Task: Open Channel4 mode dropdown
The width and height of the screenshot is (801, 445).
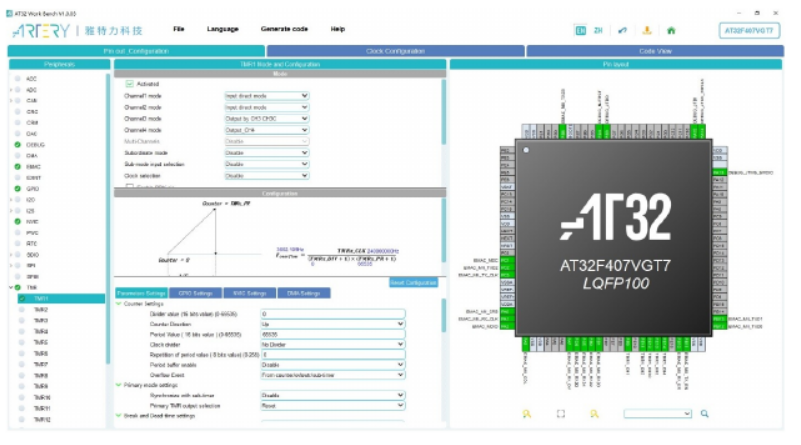Action: click(x=267, y=130)
